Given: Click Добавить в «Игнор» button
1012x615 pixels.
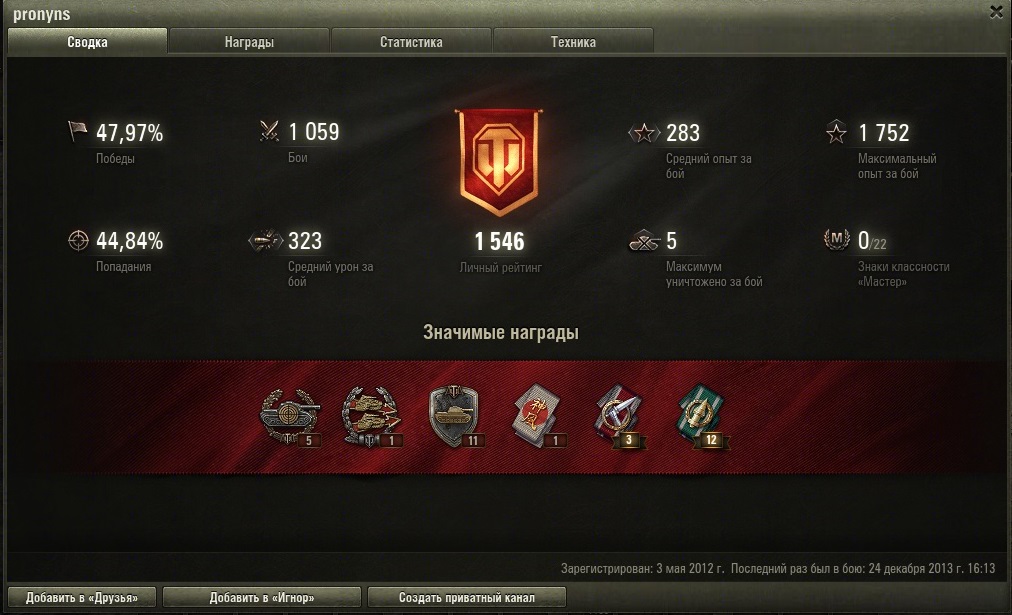Looking at the screenshot, I should pyautogui.click(x=261, y=598).
